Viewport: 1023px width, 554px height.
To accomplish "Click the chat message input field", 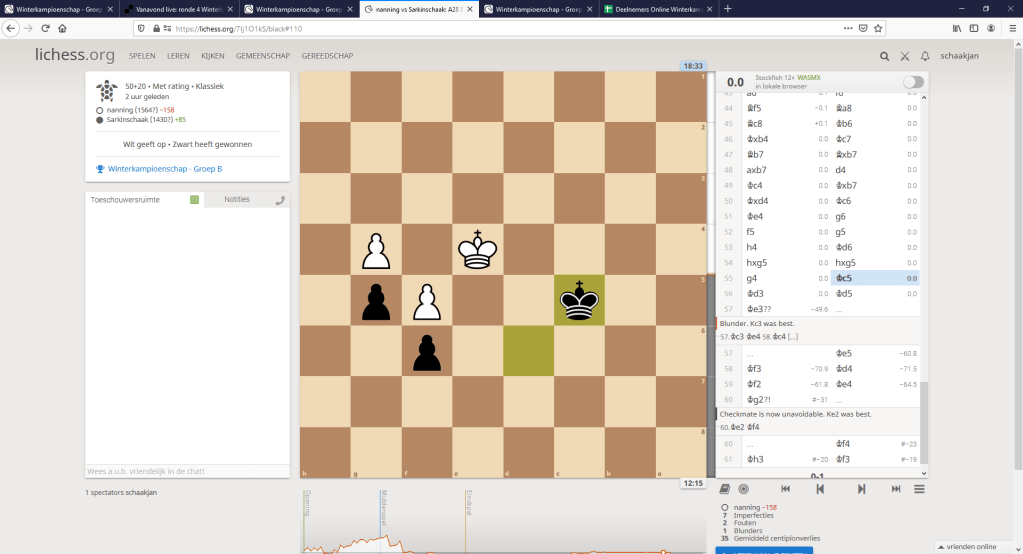I will click(x=187, y=470).
